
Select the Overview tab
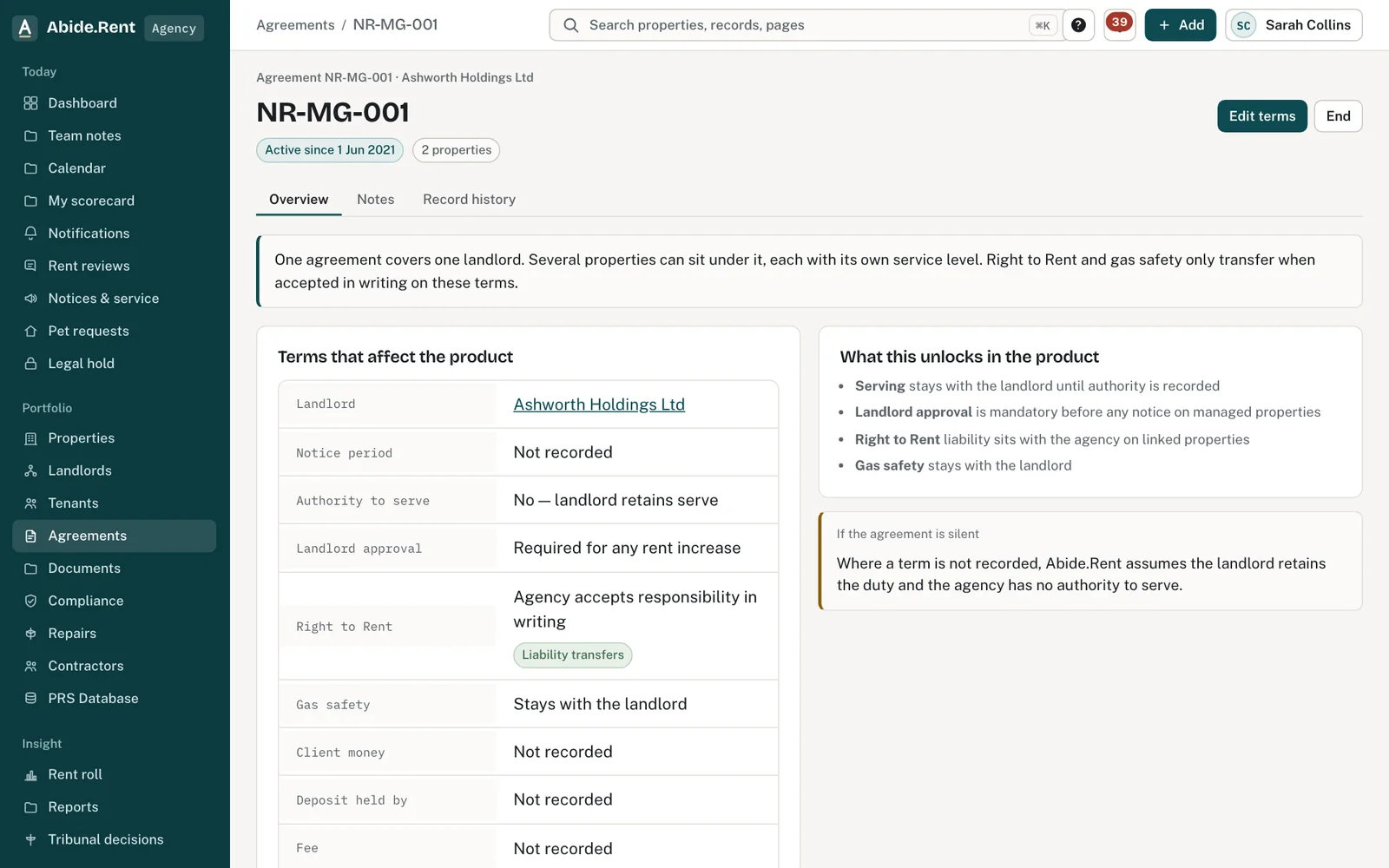click(299, 200)
